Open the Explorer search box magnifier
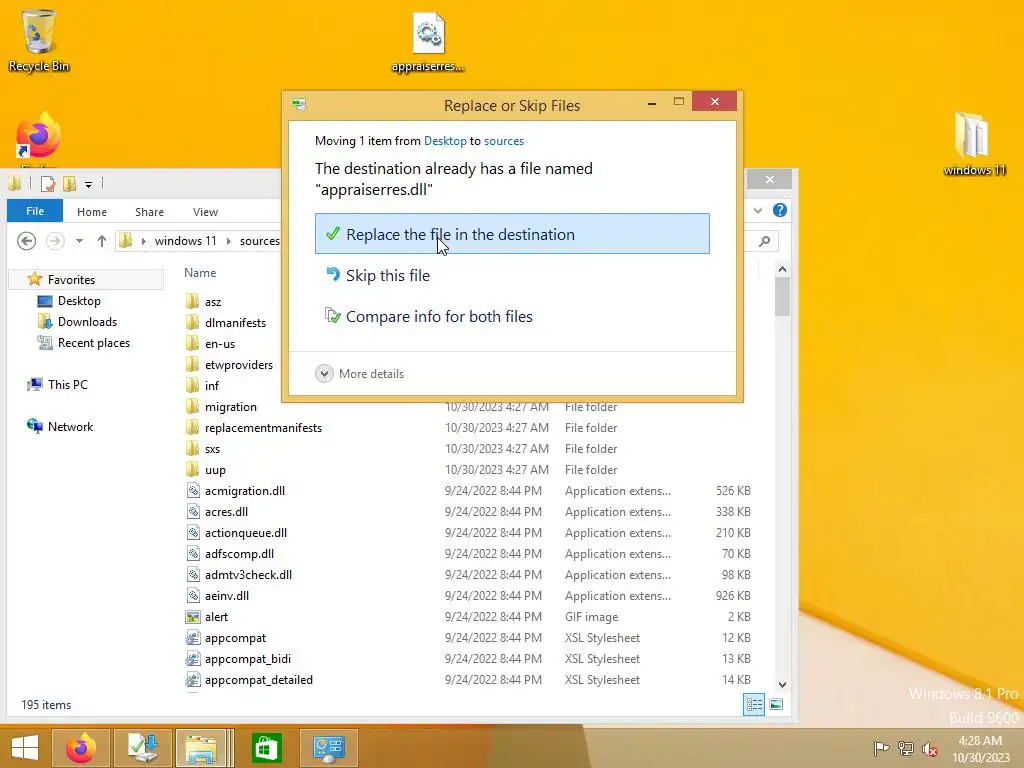 point(765,242)
